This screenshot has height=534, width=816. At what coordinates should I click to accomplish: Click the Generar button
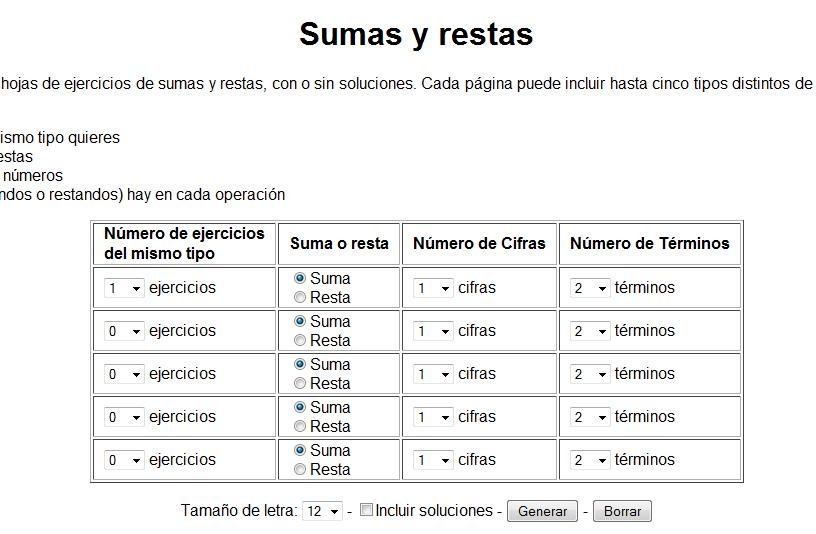pyautogui.click(x=542, y=511)
